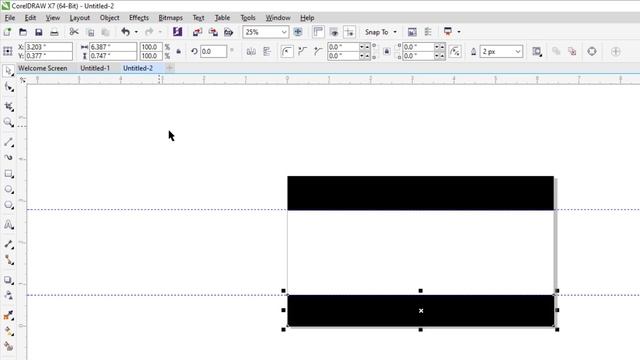Open the Object menu

109,18
